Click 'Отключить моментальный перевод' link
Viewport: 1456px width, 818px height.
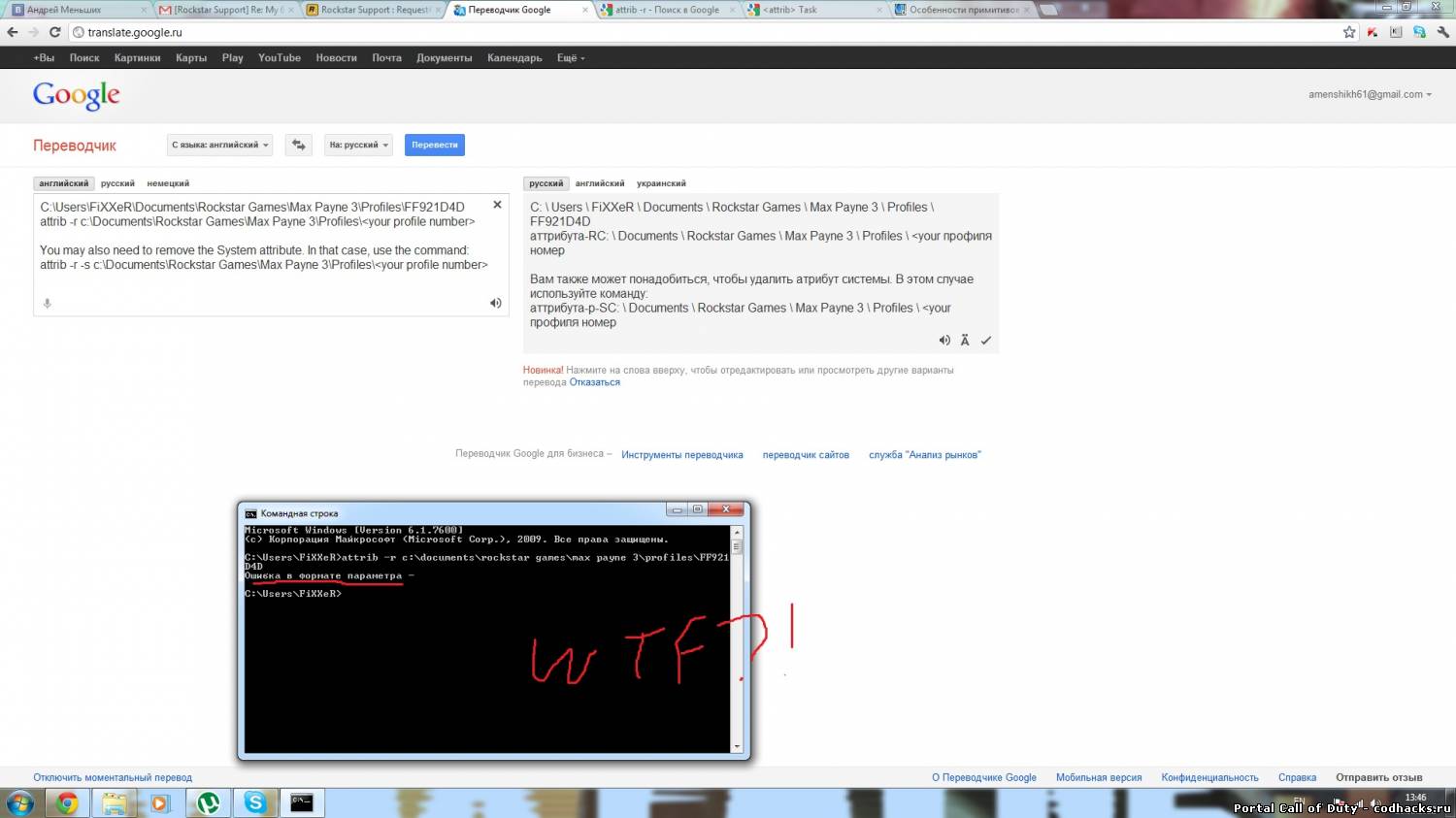click(113, 777)
